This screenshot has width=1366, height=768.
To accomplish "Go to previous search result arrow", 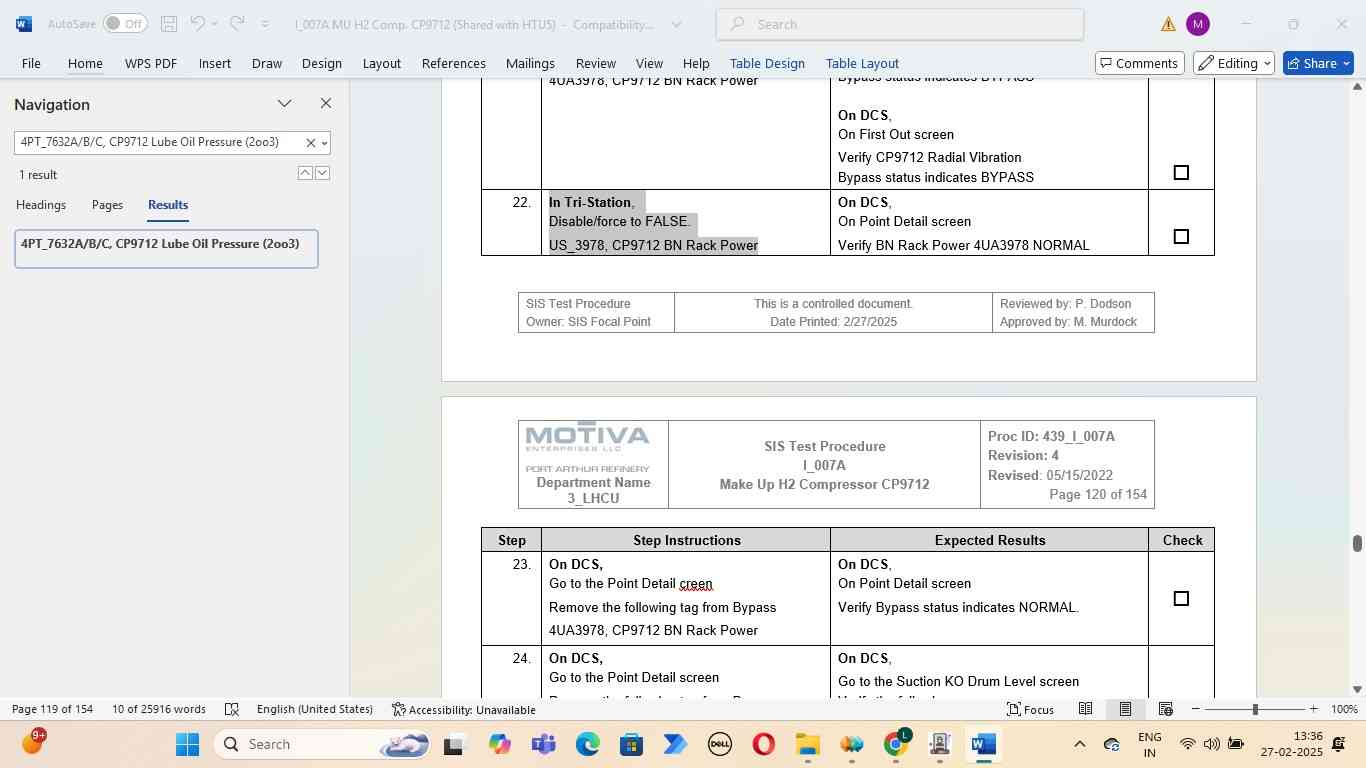I will (305, 173).
